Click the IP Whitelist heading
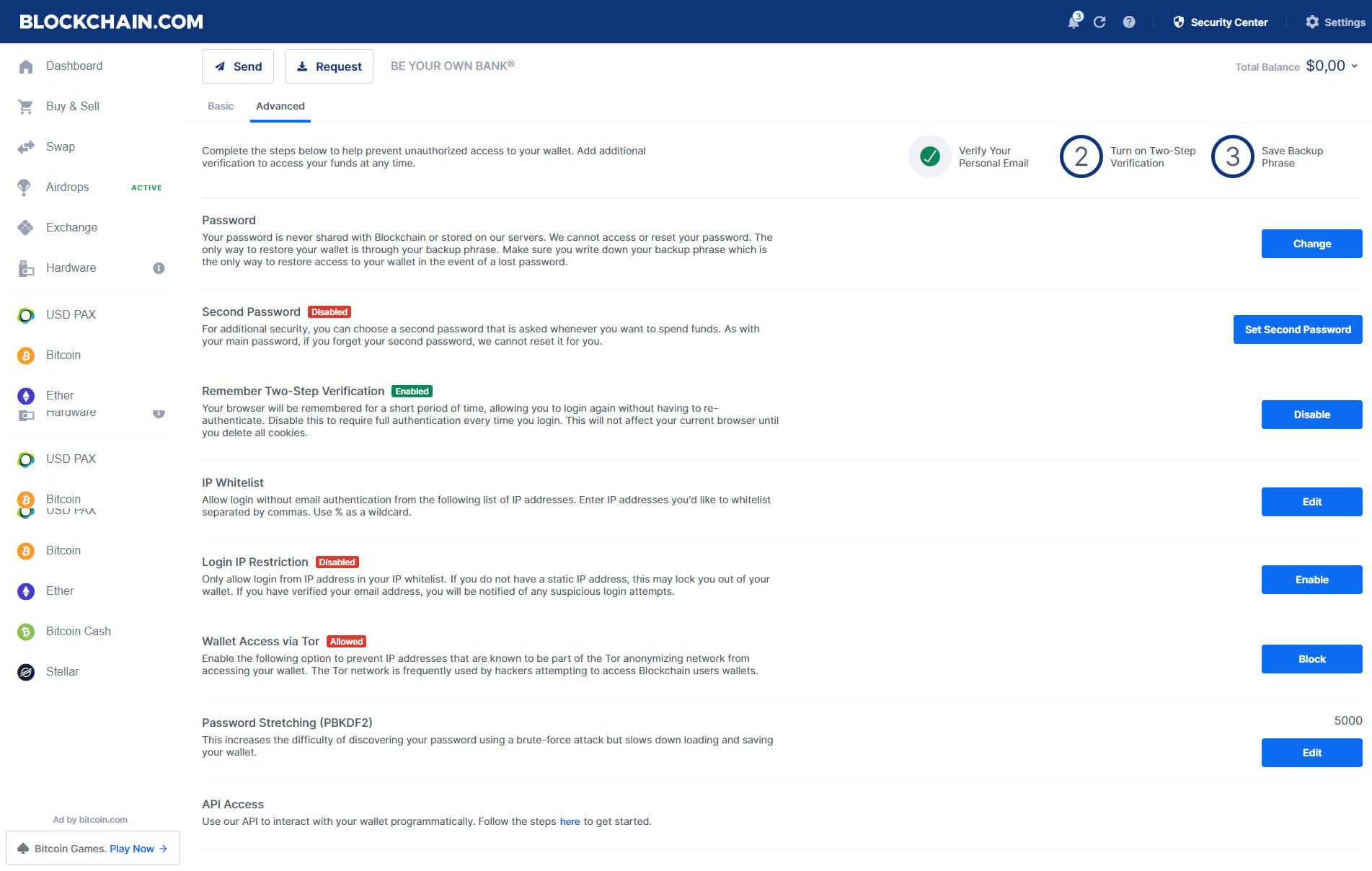Image resolution: width=1372 pixels, height=871 pixels. [233, 483]
